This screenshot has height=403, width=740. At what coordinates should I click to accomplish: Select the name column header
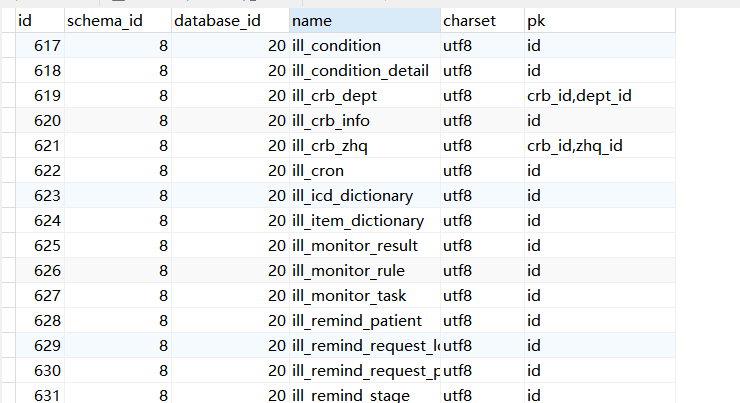(365, 21)
